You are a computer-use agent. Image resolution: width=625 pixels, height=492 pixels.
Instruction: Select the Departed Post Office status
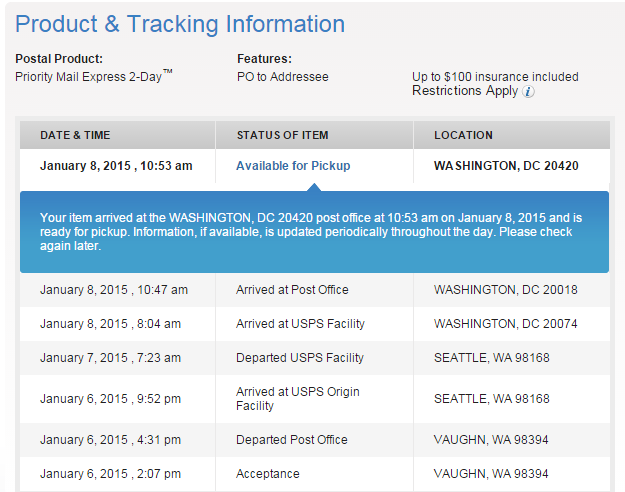(292, 440)
